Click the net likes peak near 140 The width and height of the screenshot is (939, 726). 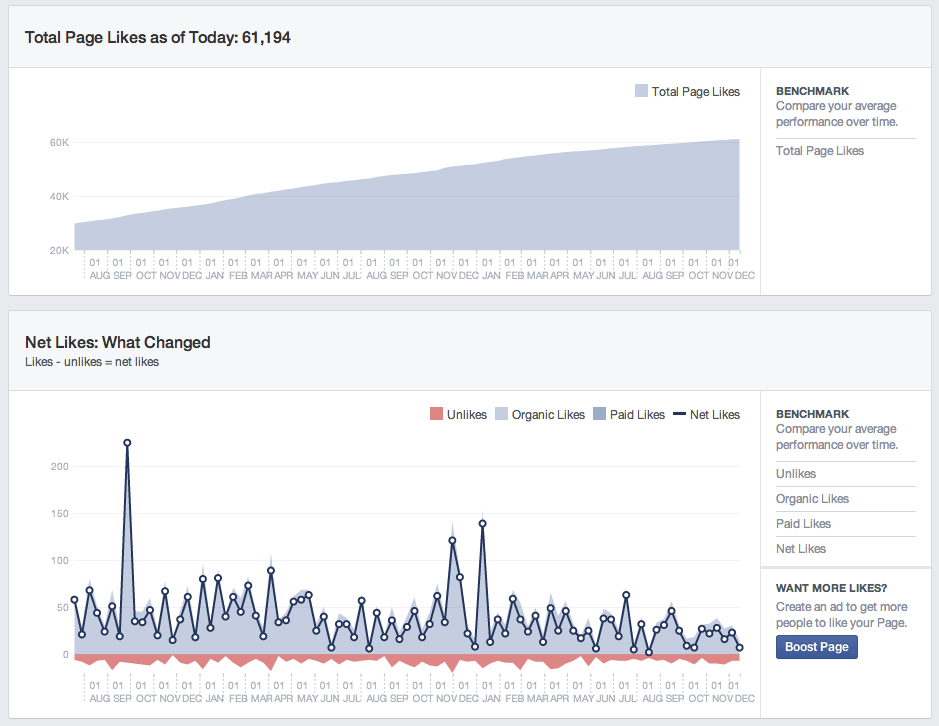(483, 524)
